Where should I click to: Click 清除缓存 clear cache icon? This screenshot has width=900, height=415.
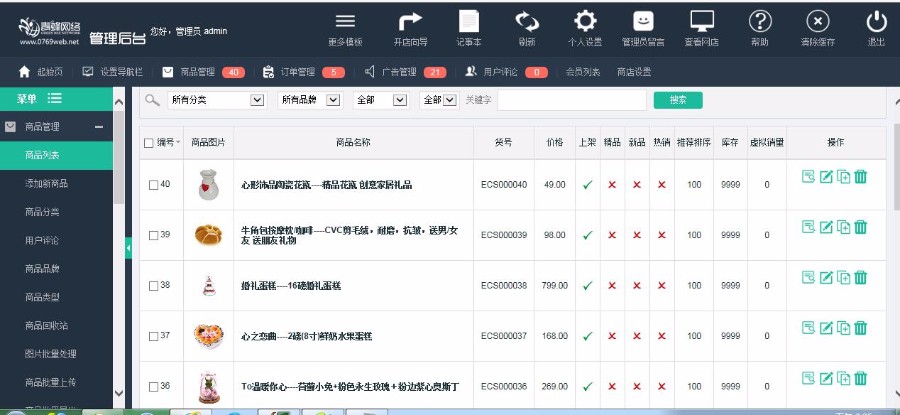(x=818, y=22)
